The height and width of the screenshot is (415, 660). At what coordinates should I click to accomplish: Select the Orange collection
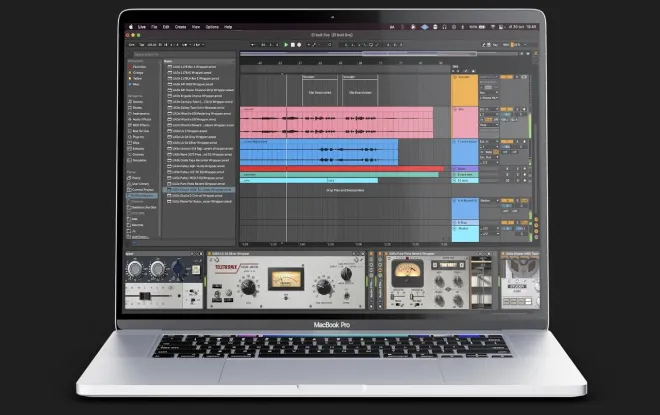click(137, 73)
